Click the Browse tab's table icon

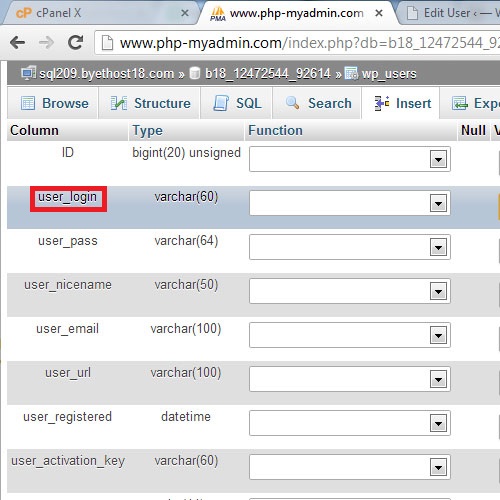tap(28, 103)
